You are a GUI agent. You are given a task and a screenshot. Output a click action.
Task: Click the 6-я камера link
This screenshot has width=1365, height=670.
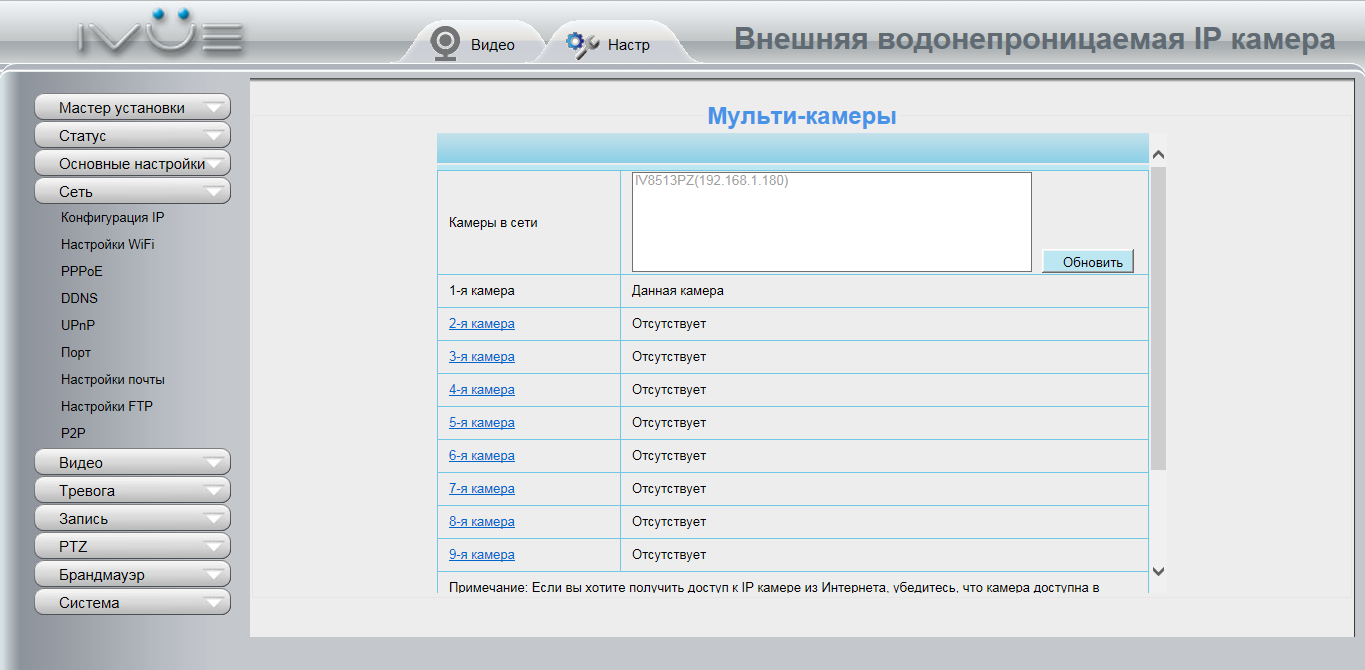tap(482, 455)
